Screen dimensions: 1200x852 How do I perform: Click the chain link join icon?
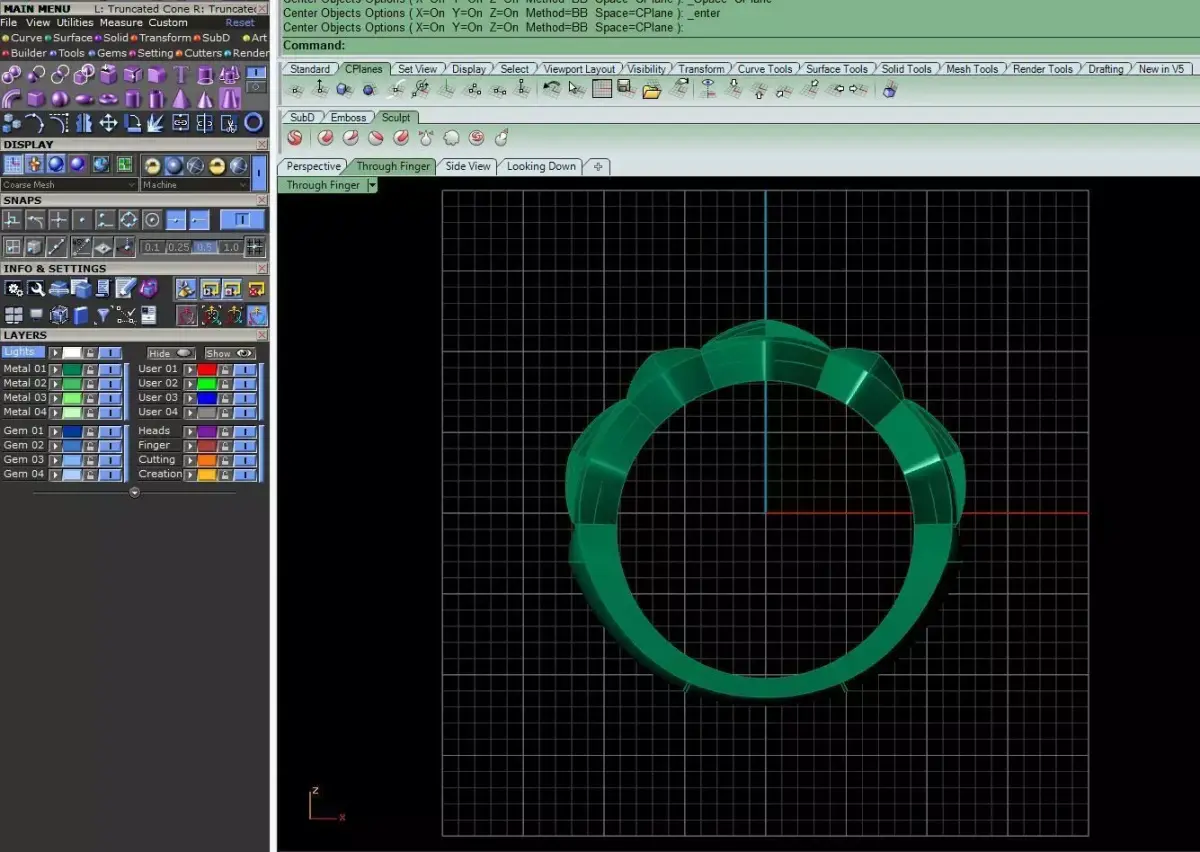(x=180, y=122)
